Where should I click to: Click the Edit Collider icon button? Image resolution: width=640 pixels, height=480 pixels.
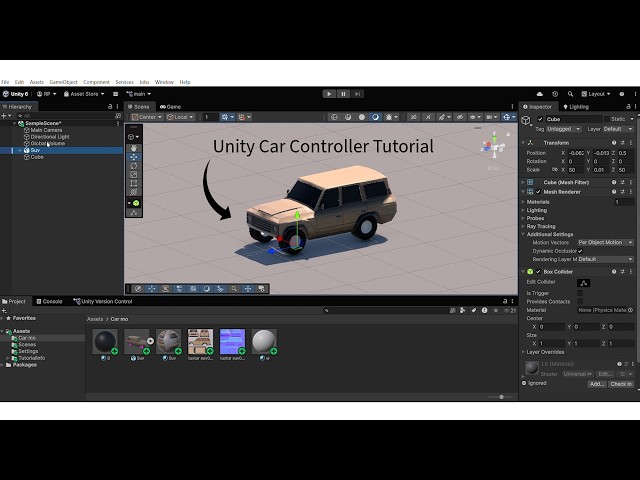click(x=583, y=283)
